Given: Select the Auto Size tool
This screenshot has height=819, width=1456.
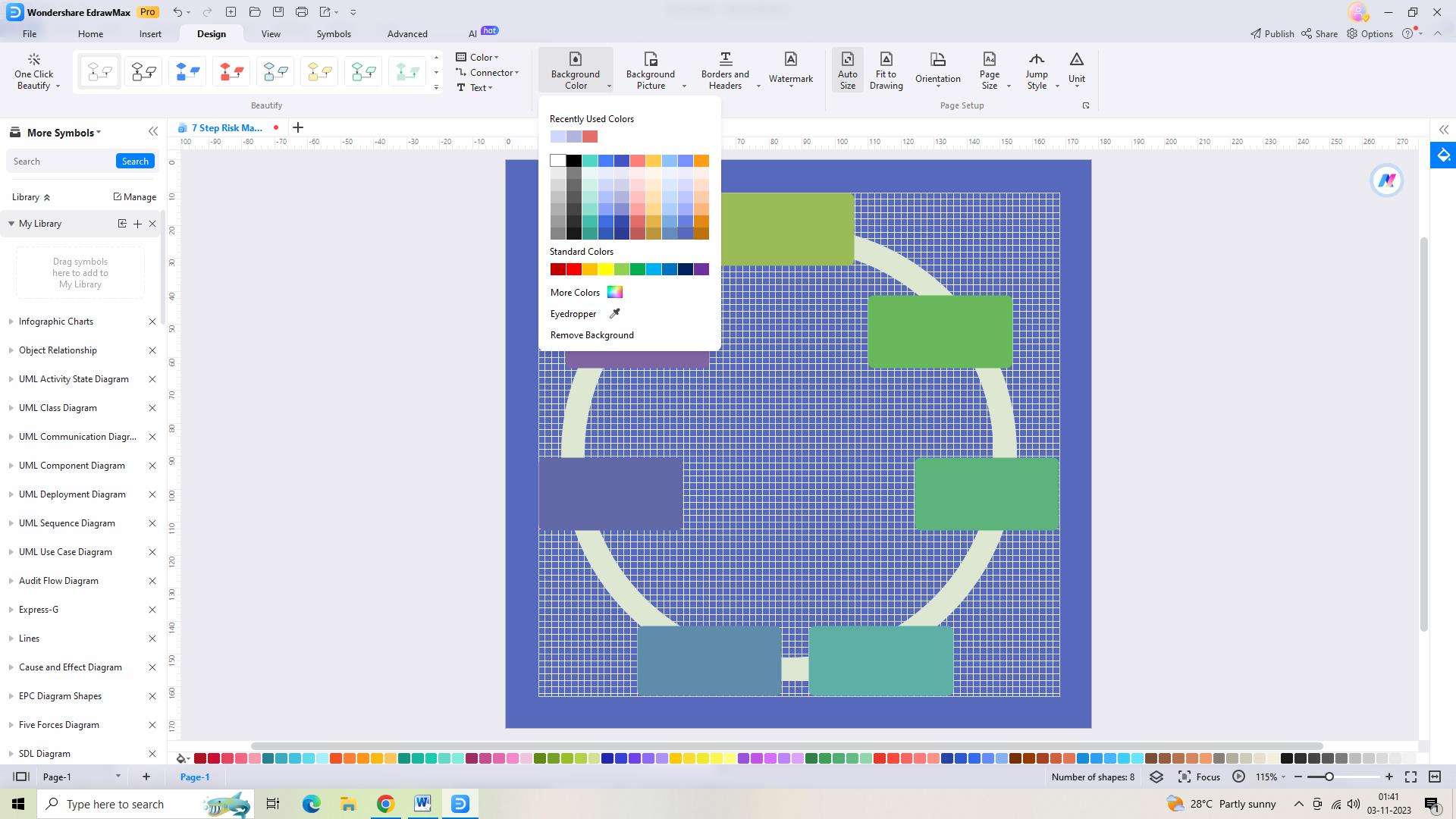Looking at the screenshot, I should (x=847, y=70).
